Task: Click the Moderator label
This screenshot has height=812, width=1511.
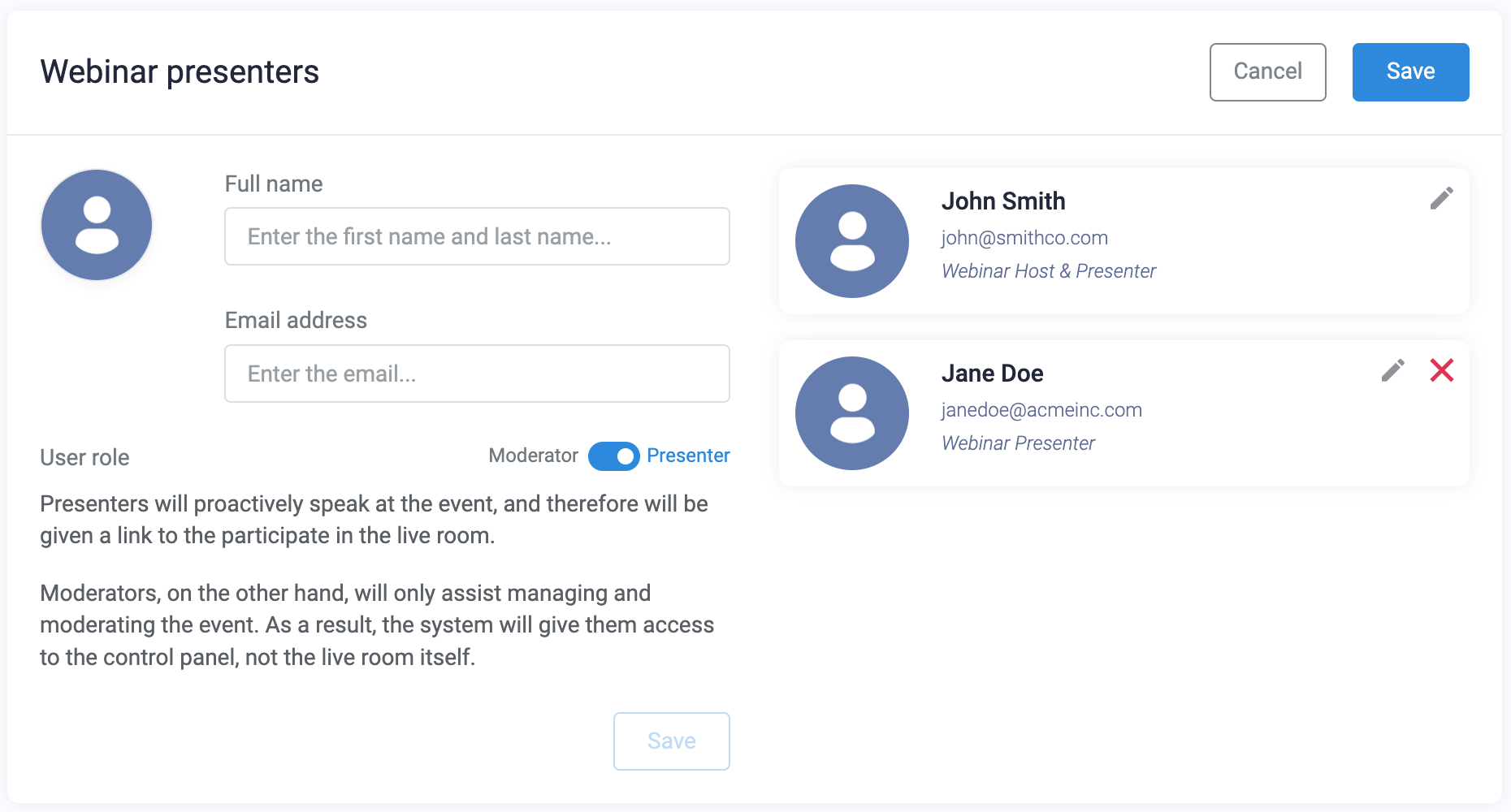Action: 534,456
